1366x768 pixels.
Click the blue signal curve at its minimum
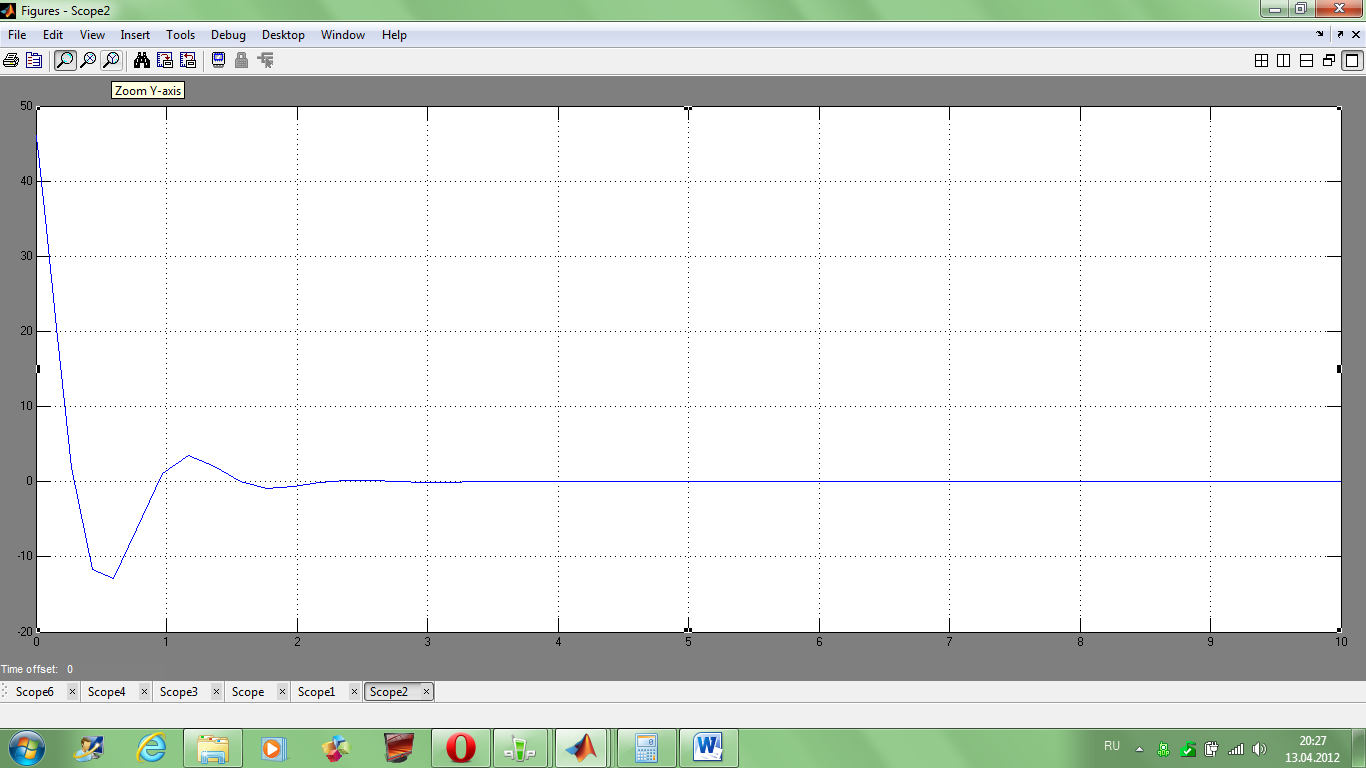point(113,578)
